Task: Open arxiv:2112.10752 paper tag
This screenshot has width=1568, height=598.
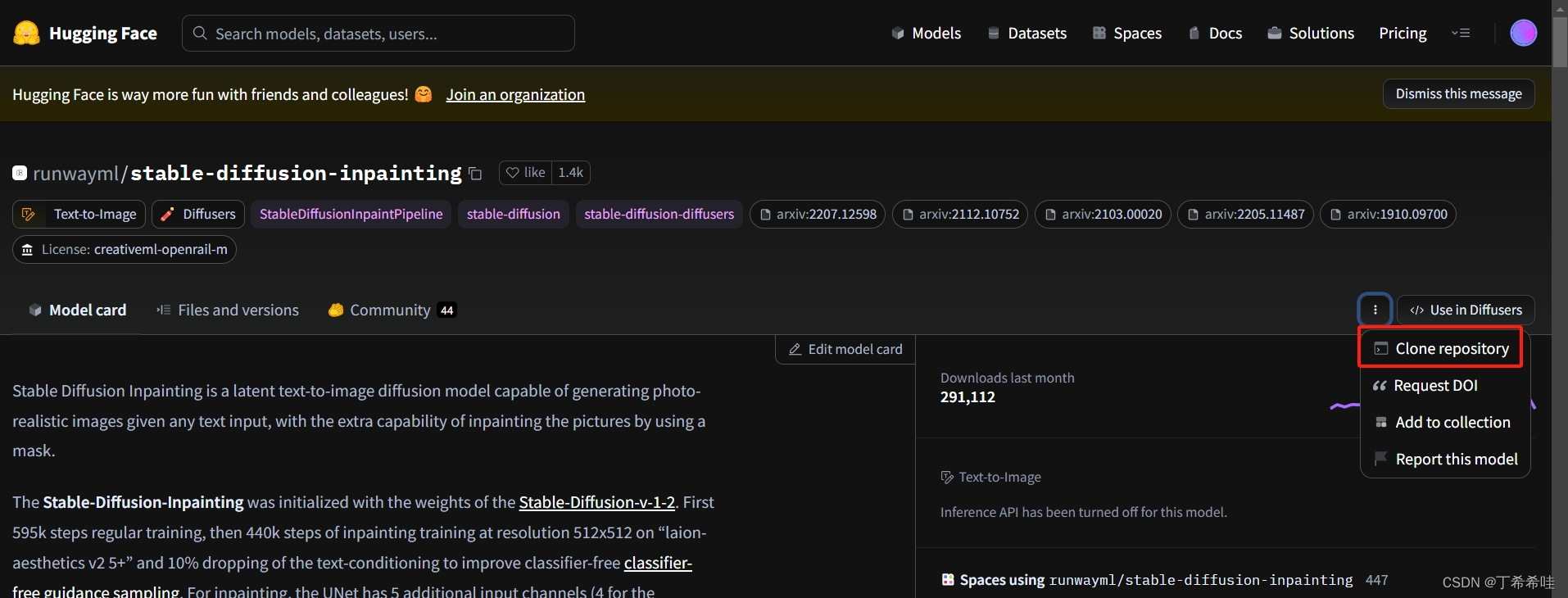Action: [960, 214]
